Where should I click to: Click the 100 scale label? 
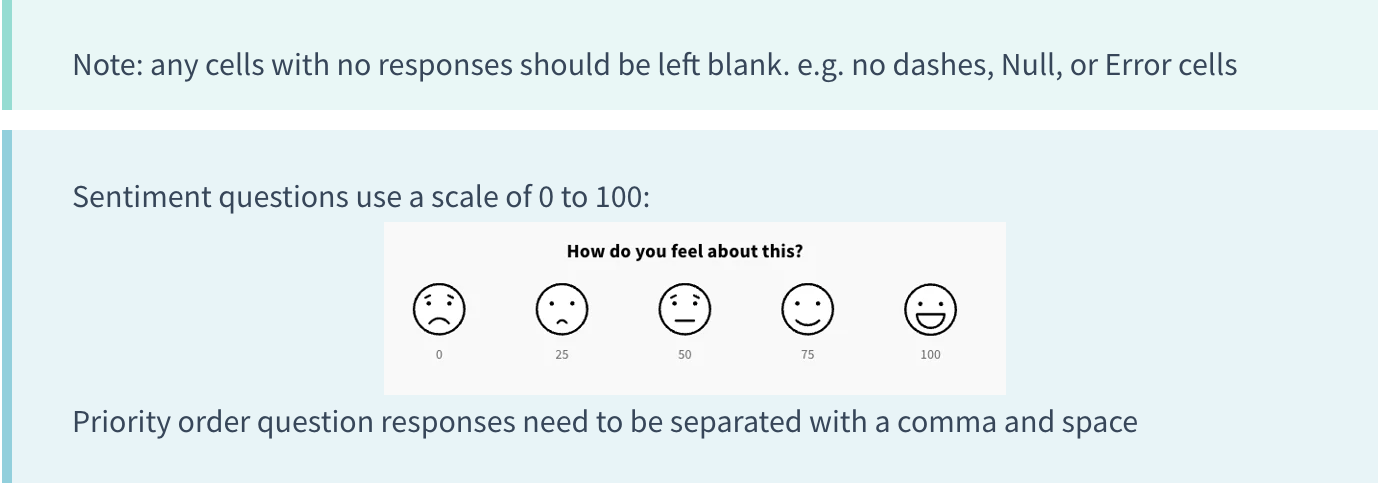tap(930, 355)
